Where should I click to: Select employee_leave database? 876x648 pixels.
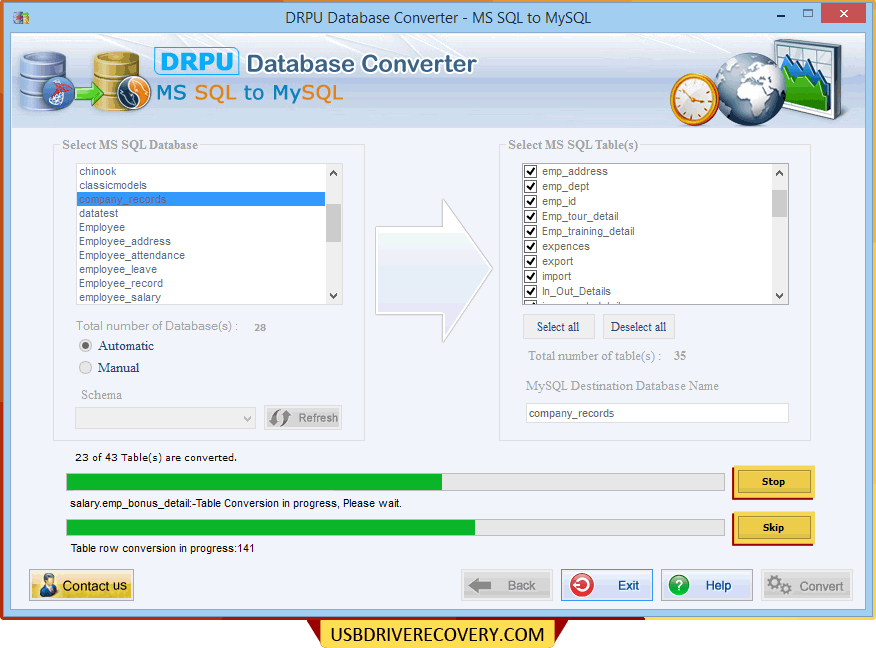(201, 269)
